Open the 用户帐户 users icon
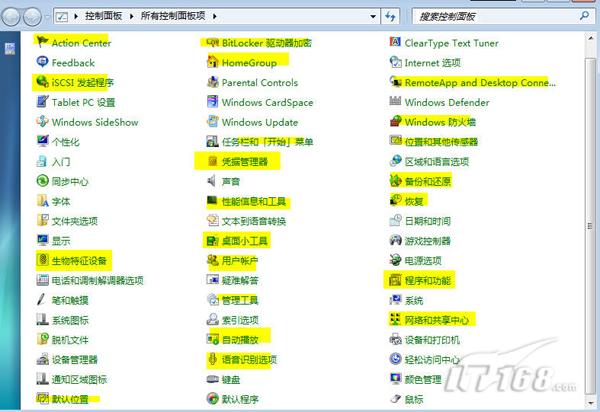 pyautogui.click(x=212, y=260)
